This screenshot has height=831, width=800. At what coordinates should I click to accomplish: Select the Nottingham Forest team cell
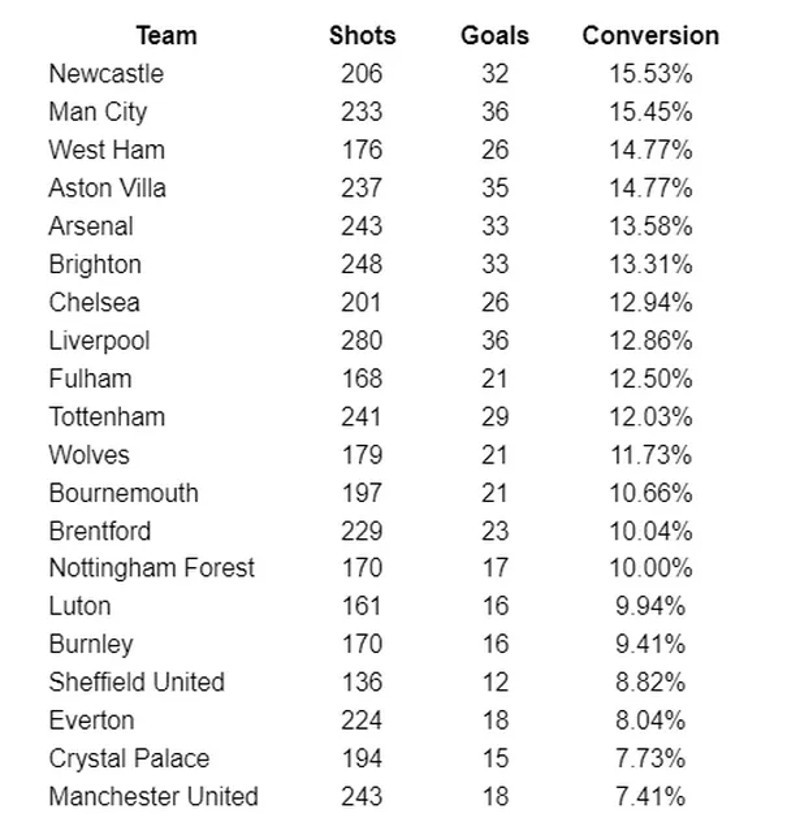(152, 568)
